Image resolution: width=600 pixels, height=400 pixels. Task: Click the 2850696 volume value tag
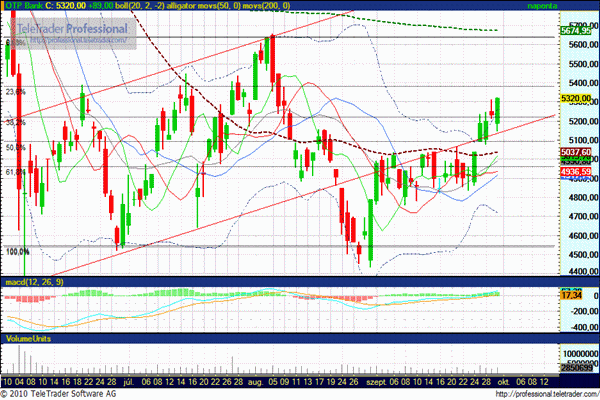point(577,370)
